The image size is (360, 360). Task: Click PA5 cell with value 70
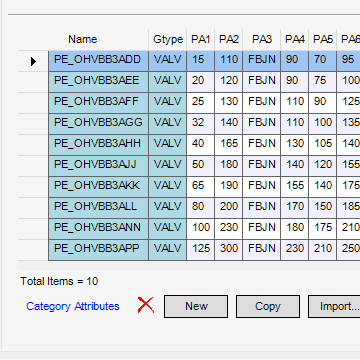coord(323,61)
